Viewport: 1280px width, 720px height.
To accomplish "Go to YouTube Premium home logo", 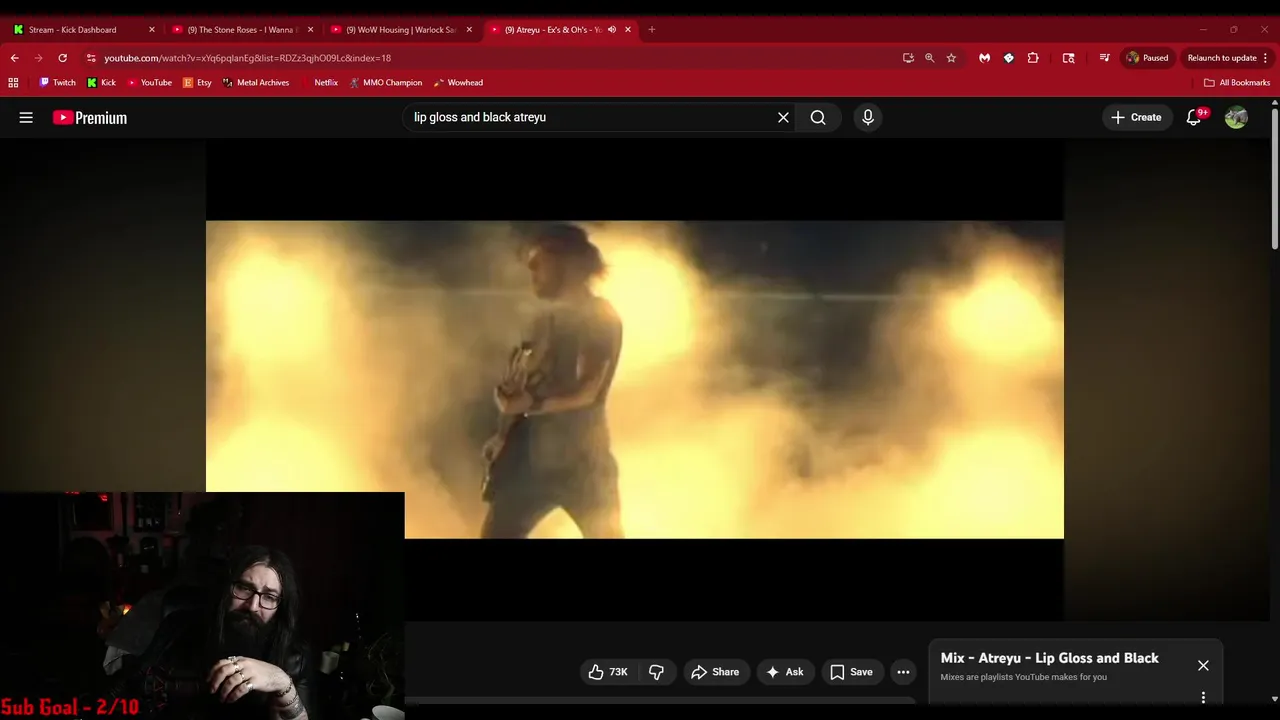I will coord(90,118).
